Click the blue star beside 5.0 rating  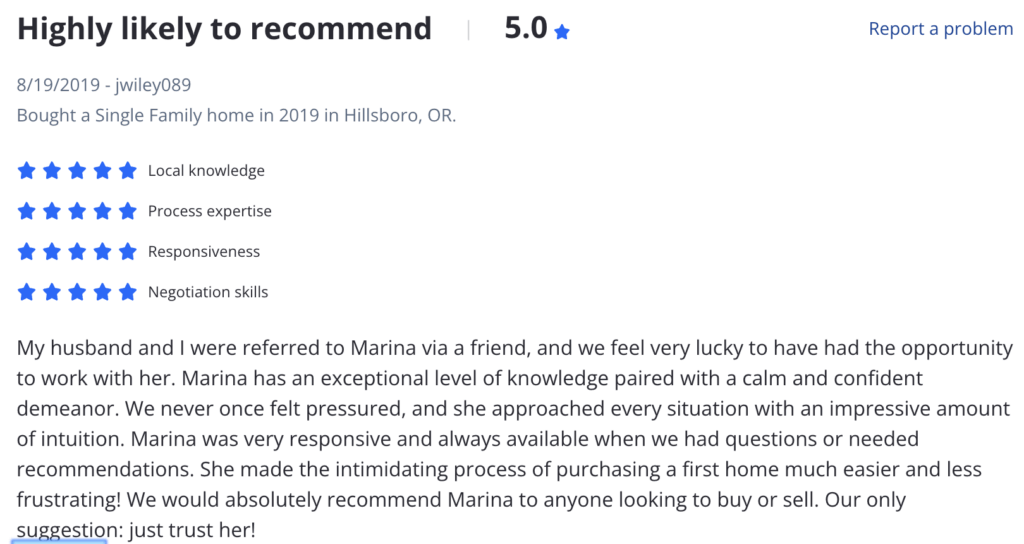pos(562,31)
